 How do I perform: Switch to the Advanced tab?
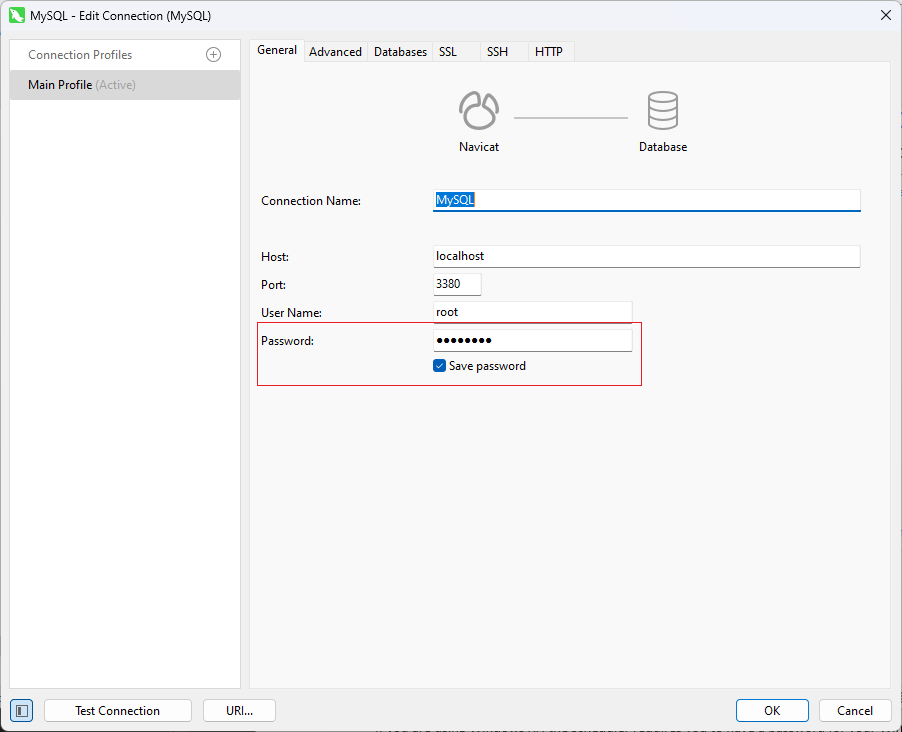335,52
